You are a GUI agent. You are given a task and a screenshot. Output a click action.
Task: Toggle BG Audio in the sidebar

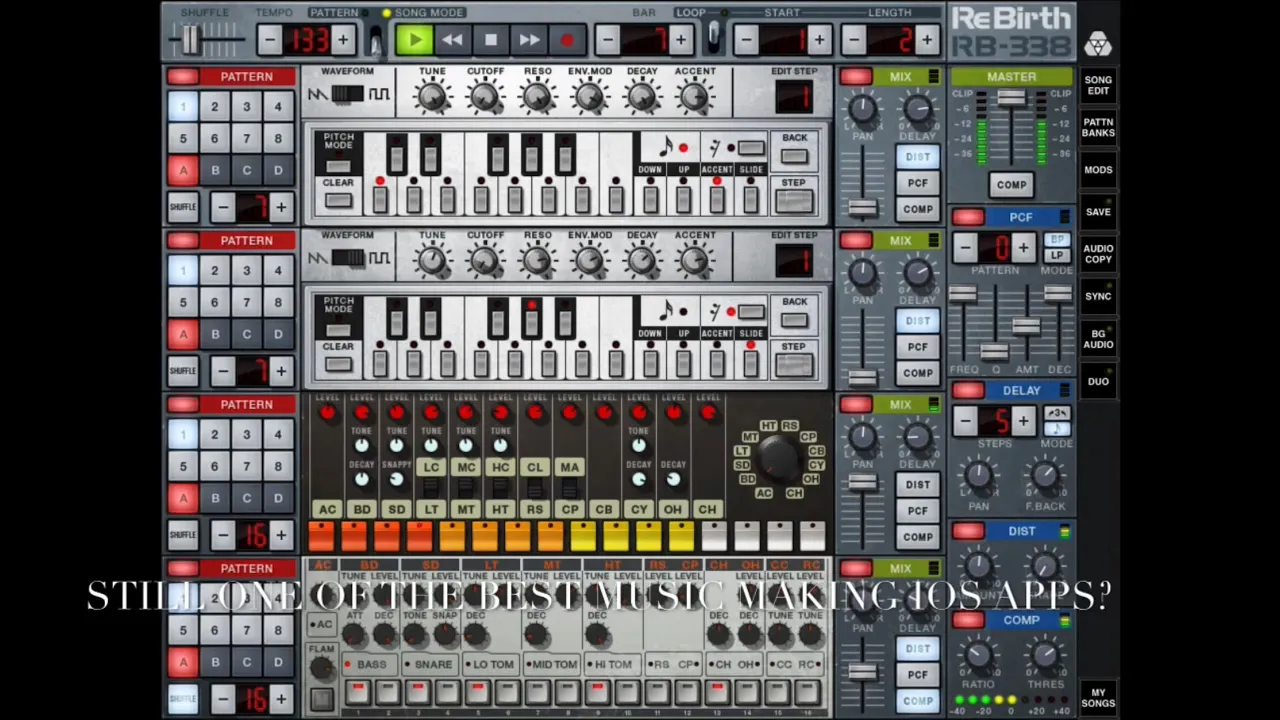(x=1098, y=339)
